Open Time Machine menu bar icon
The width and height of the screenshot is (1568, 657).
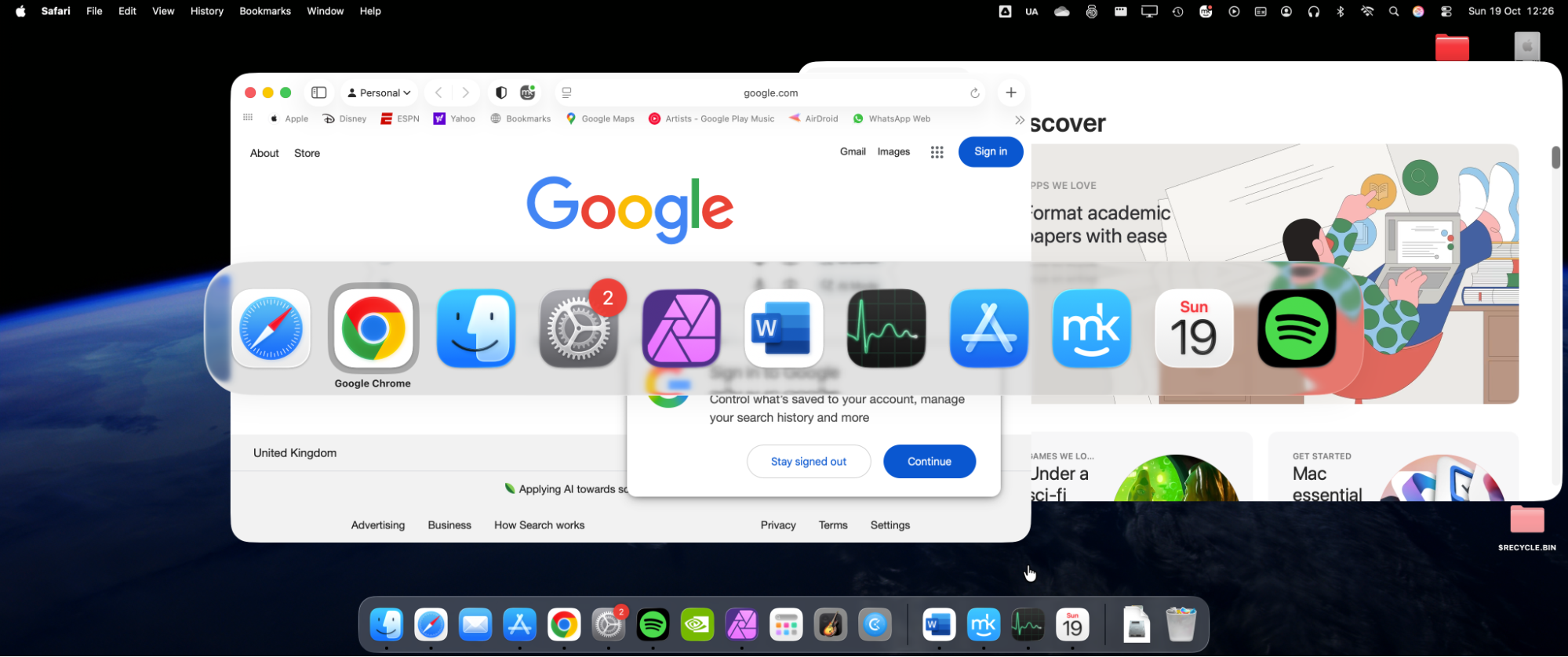pyautogui.click(x=1177, y=11)
